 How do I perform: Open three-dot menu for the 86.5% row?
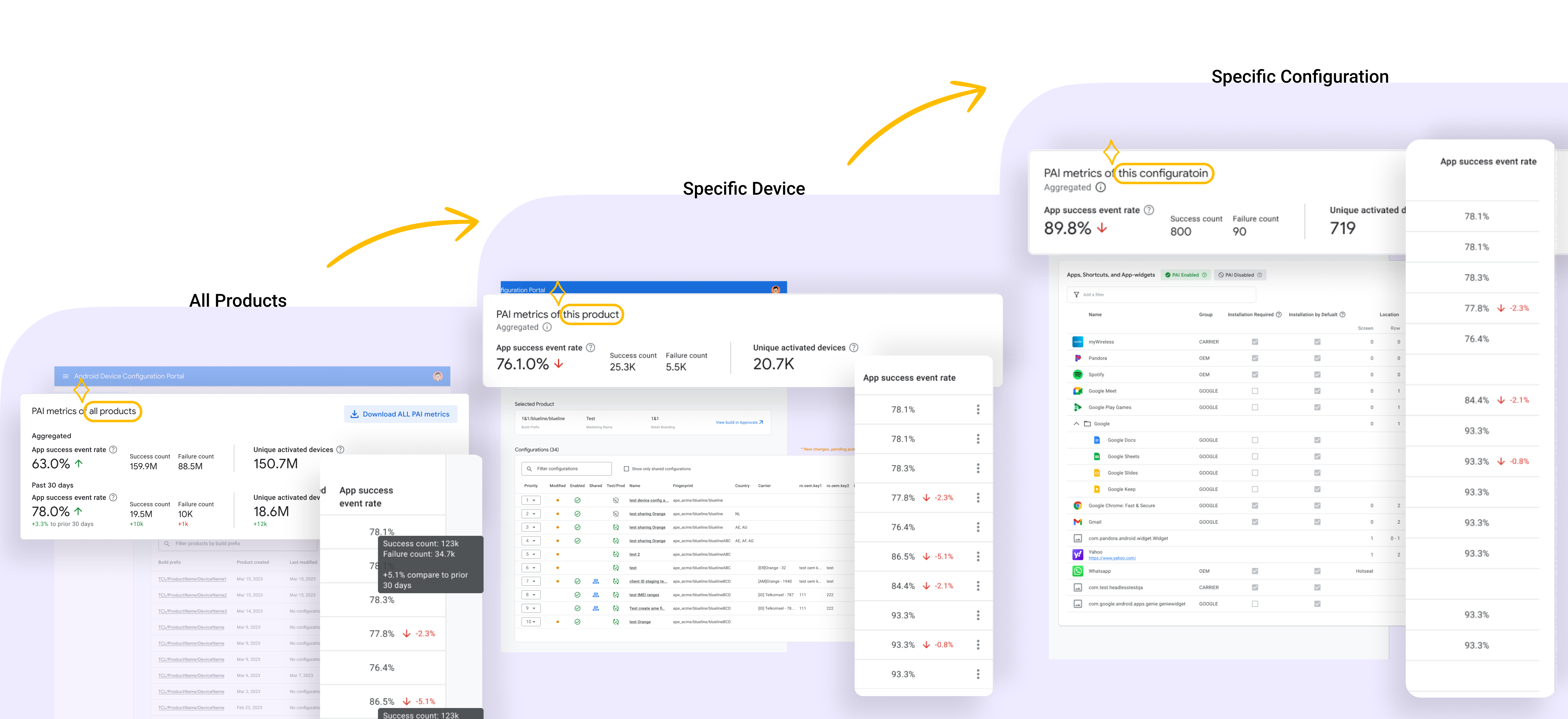(978, 556)
